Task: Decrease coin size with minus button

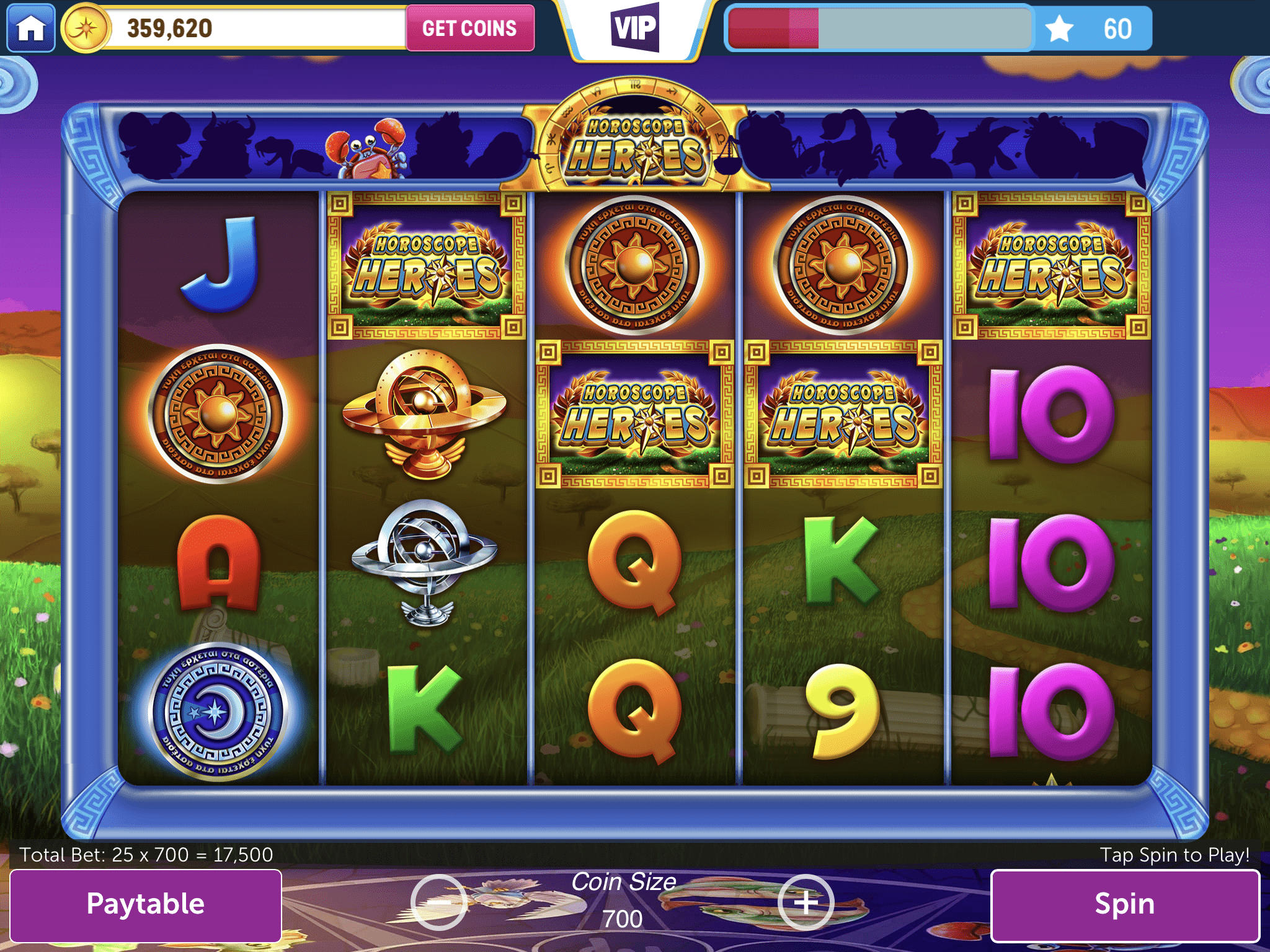Action: coord(439,902)
